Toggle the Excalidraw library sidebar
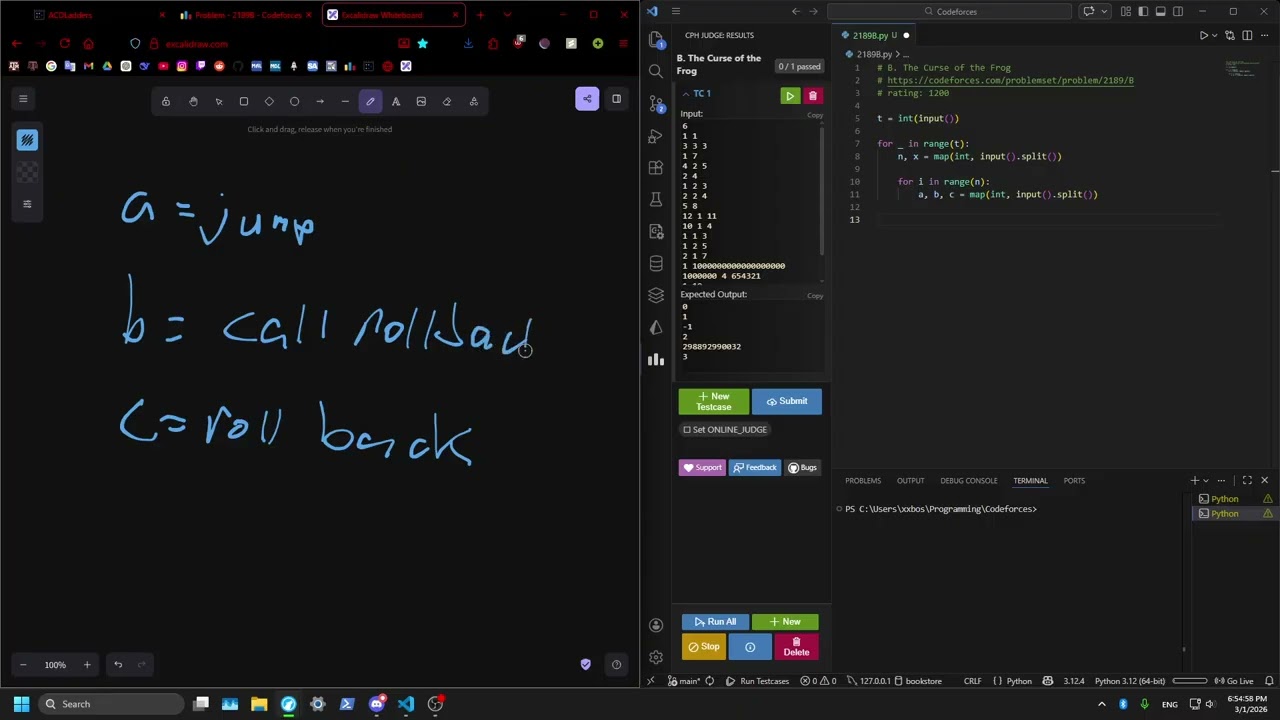Image resolution: width=1280 pixels, height=720 pixels. pyautogui.click(x=616, y=98)
